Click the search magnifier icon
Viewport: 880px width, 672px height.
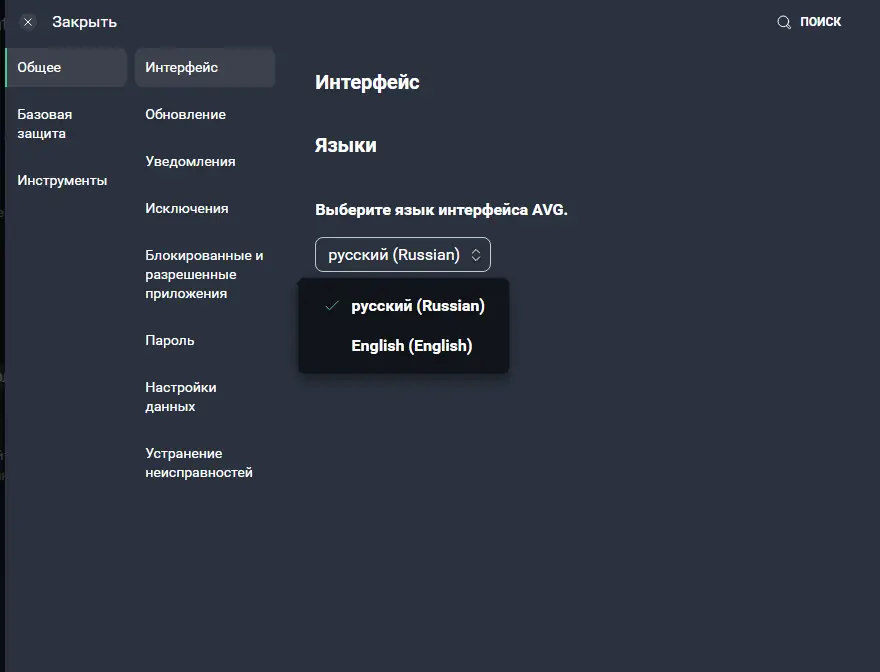coord(783,21)
